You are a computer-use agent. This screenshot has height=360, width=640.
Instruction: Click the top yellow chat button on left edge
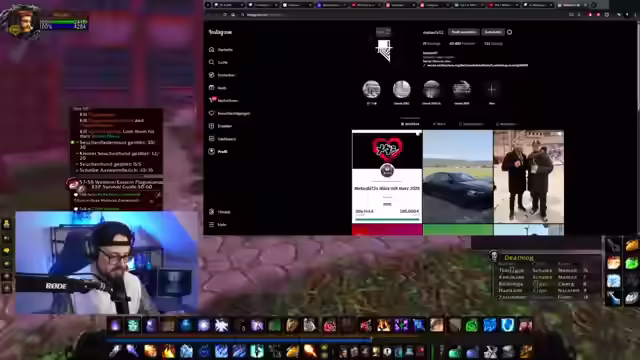pyautogui.click(x=7, y=224)
